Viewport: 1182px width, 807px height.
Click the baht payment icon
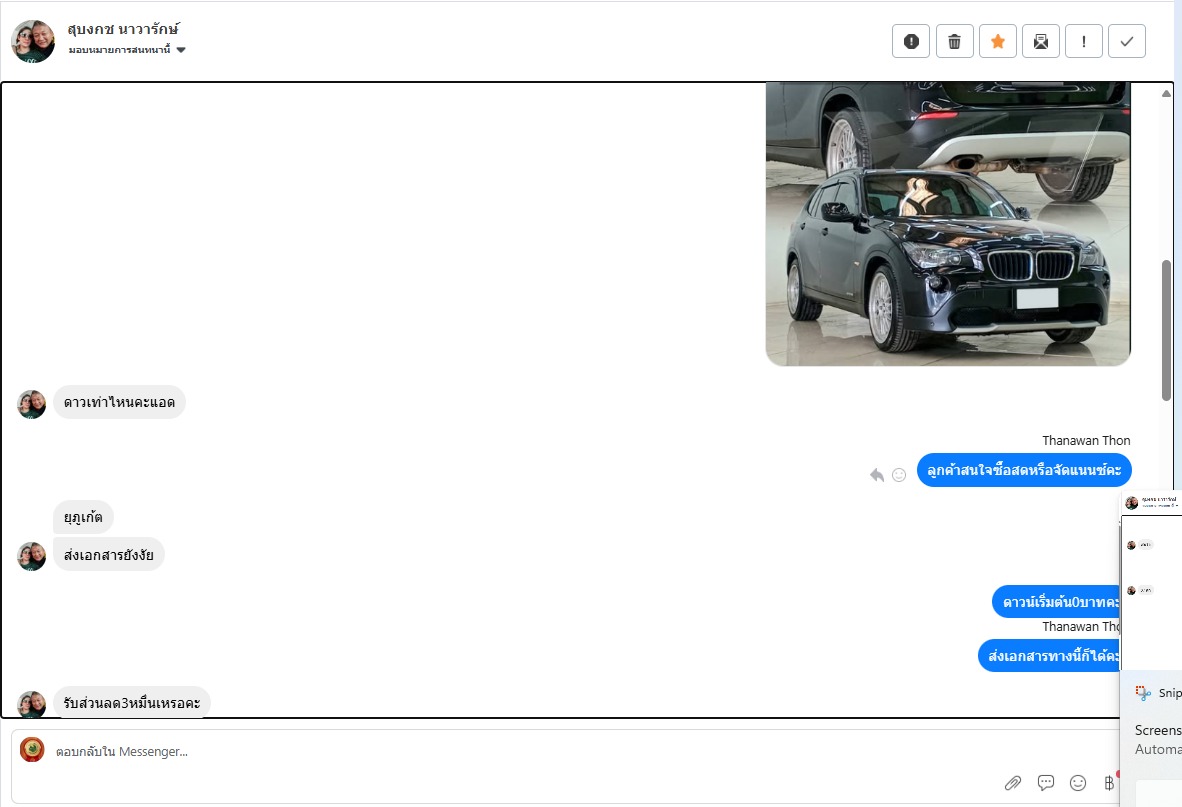click(1109, 783)
